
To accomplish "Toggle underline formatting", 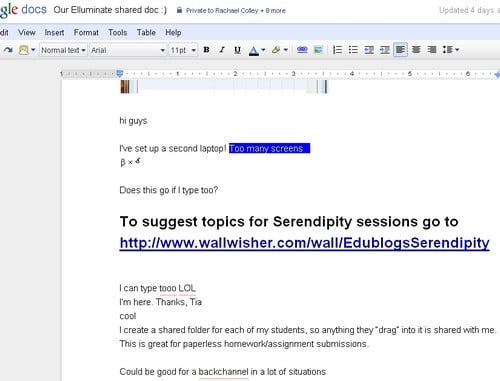I will [237, 50].
